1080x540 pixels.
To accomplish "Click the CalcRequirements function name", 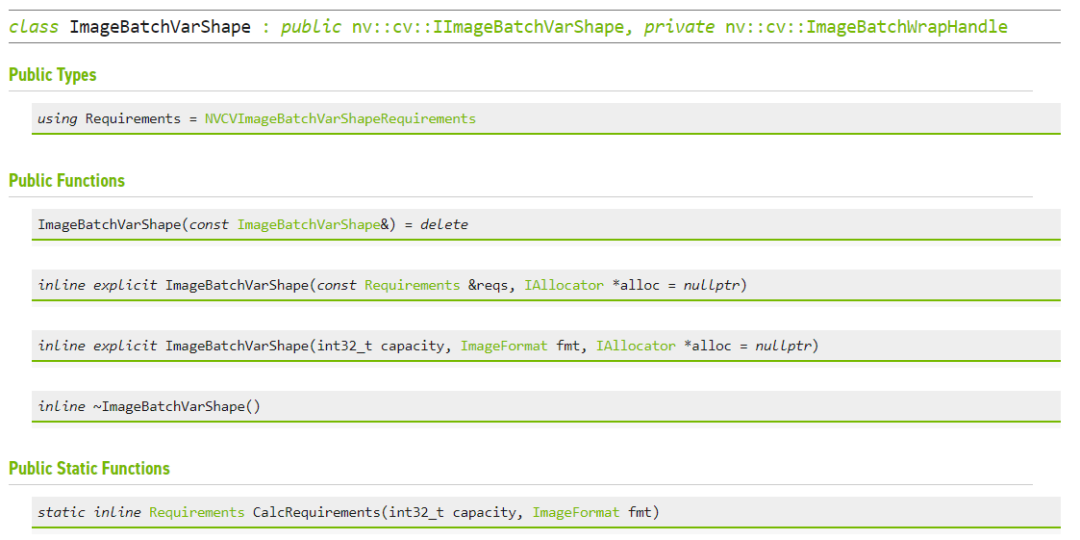I will [316, 512].
